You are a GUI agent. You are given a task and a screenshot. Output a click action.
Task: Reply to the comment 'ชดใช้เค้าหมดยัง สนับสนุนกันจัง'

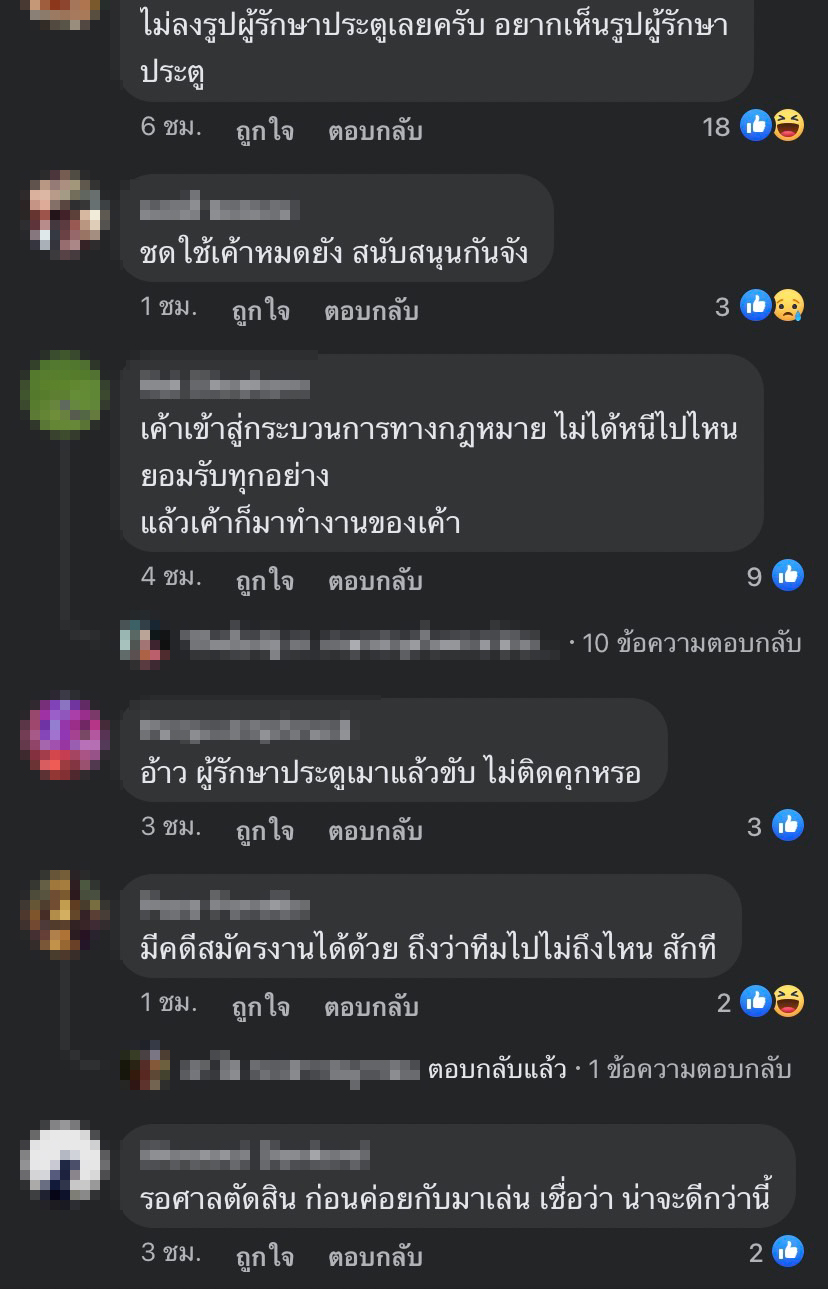point(371,310)
